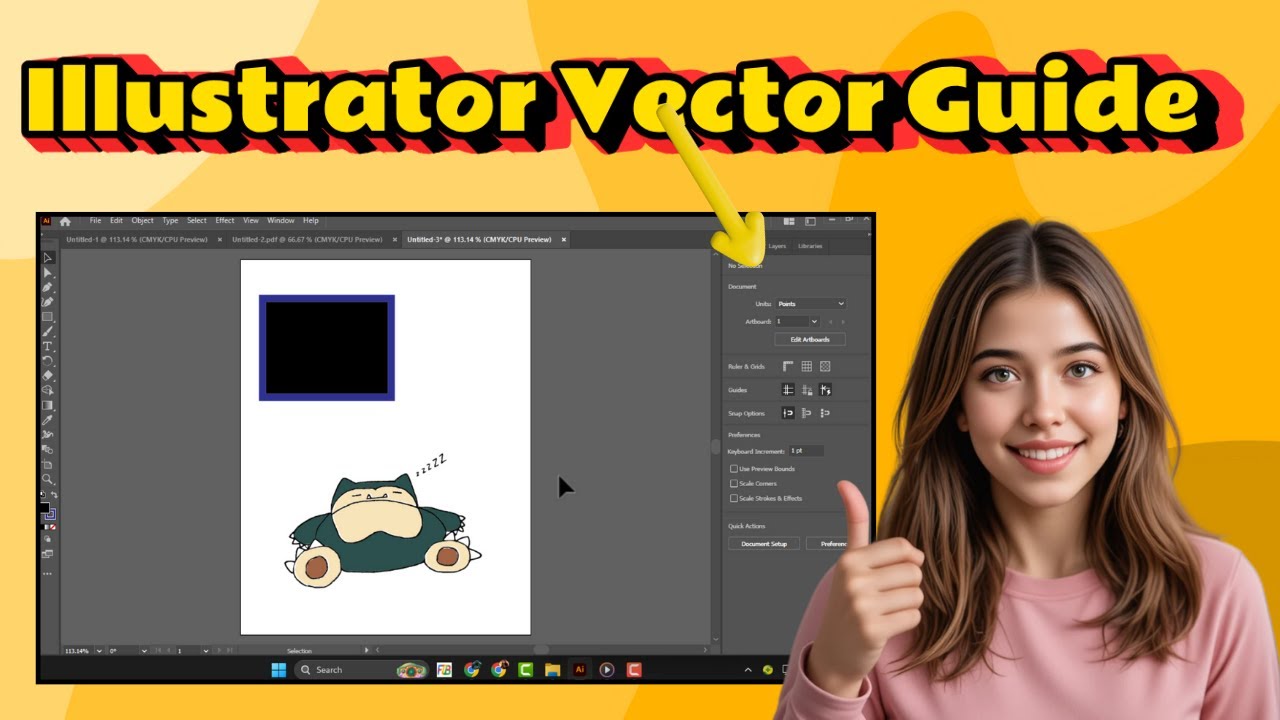
Task: Toggle Smart Guides button
Action: click(x=825, y=390)
